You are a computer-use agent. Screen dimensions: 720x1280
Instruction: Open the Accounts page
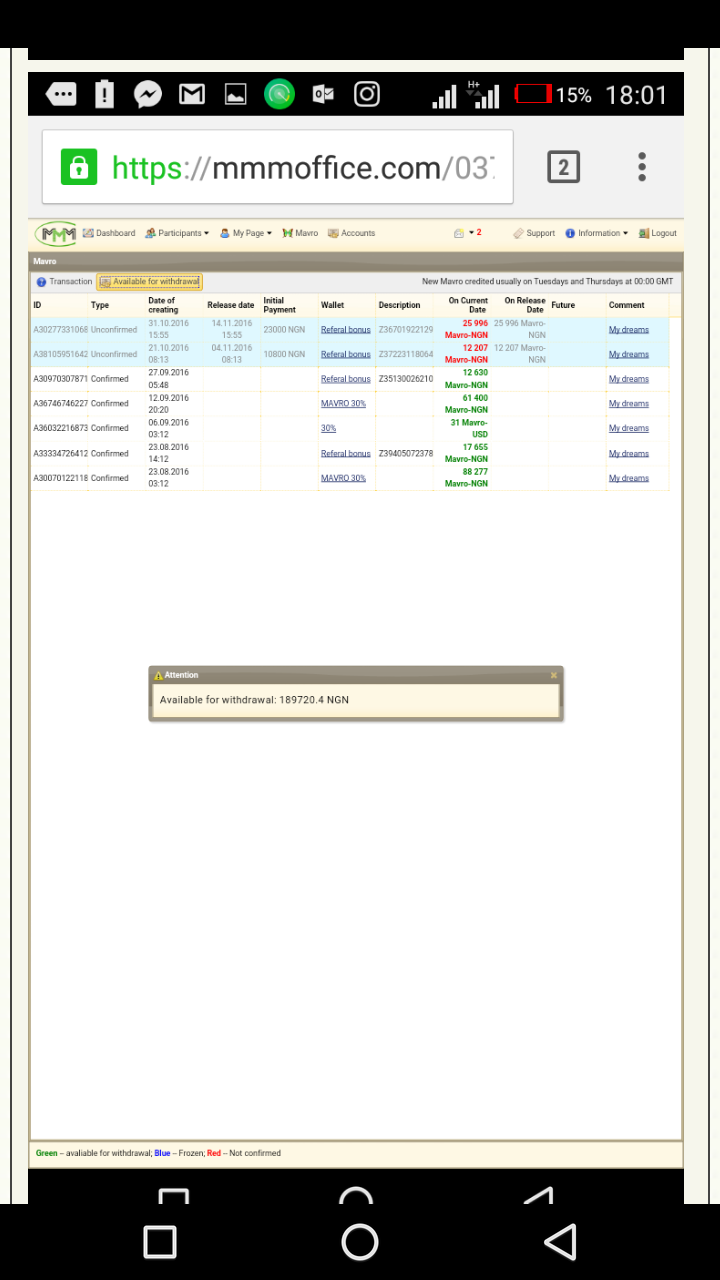coord(351,233)
